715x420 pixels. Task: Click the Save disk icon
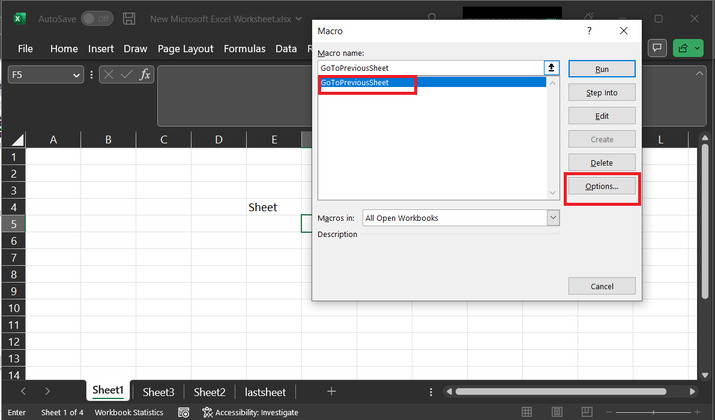point(129,19)
